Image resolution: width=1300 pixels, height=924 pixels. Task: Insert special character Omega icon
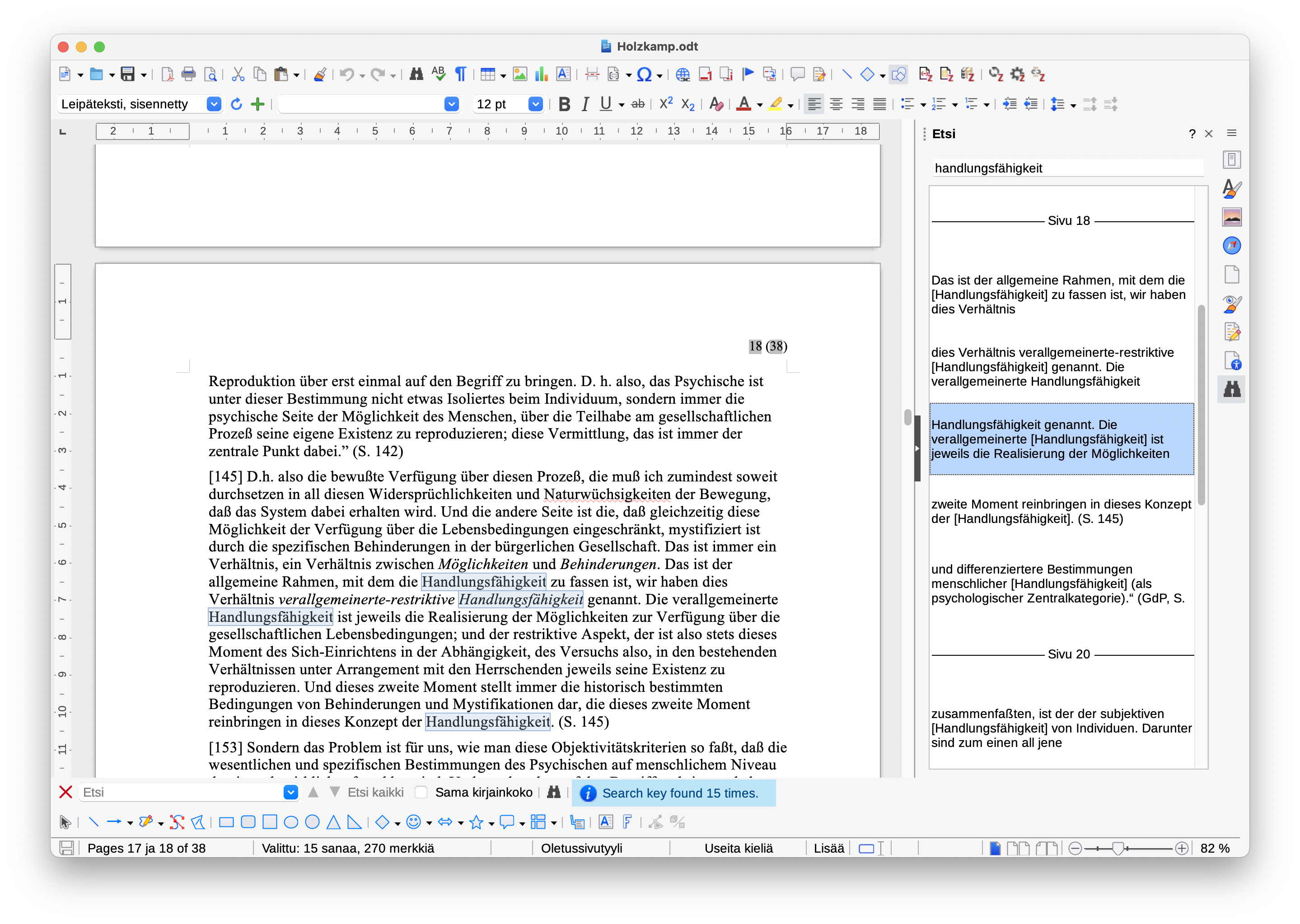click(644, 74)
